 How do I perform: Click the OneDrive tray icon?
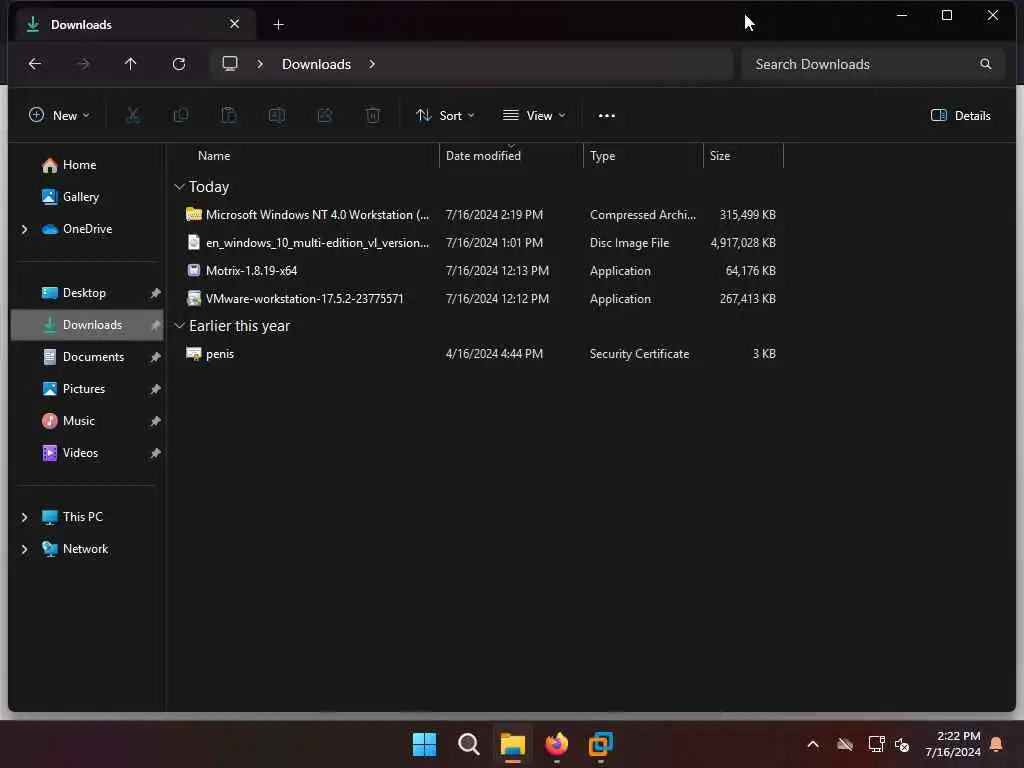click(845, 744)
